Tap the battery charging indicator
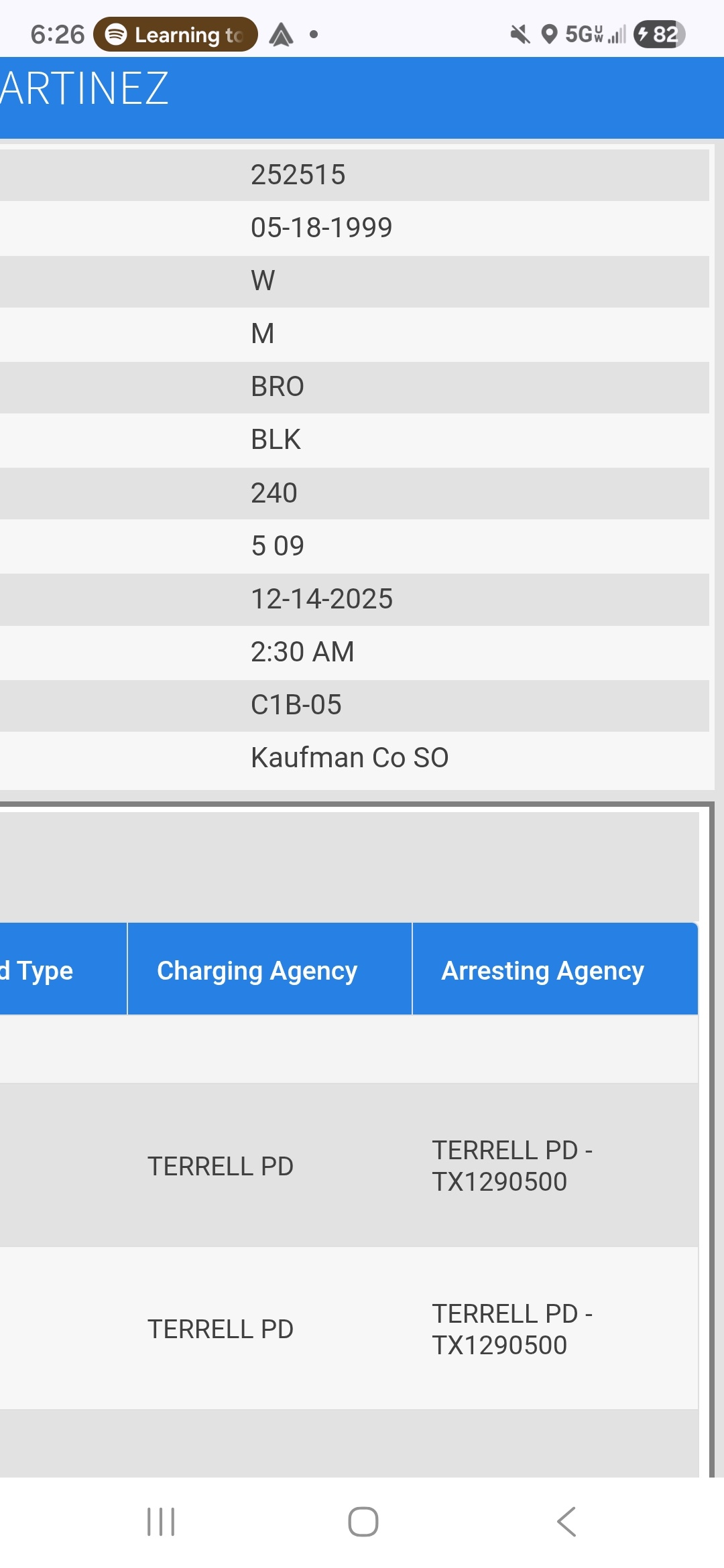 click(x=659, y=34)
